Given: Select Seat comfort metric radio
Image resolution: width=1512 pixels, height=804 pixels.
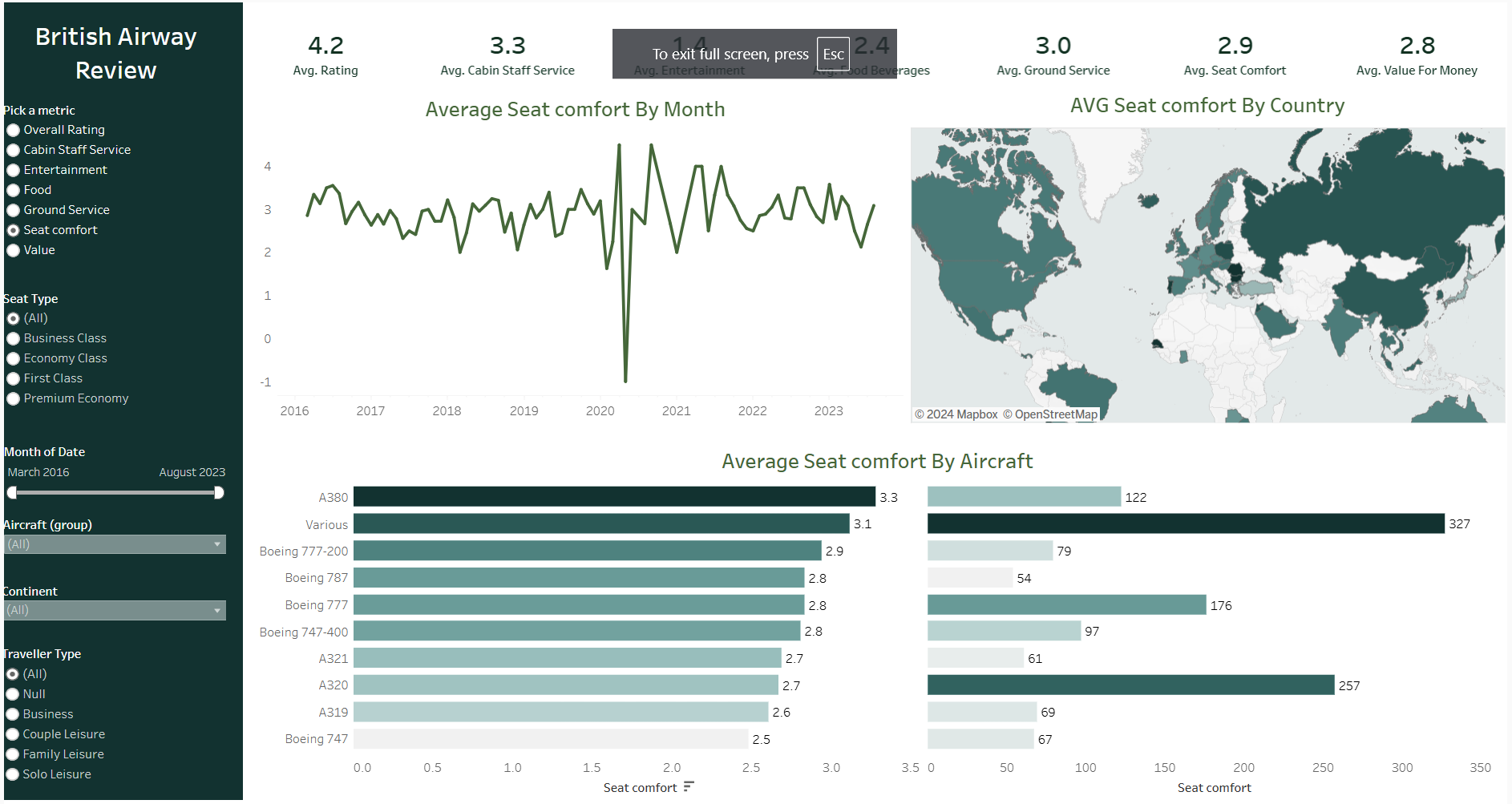Looking at the screenshot, I should pos(13,230).
